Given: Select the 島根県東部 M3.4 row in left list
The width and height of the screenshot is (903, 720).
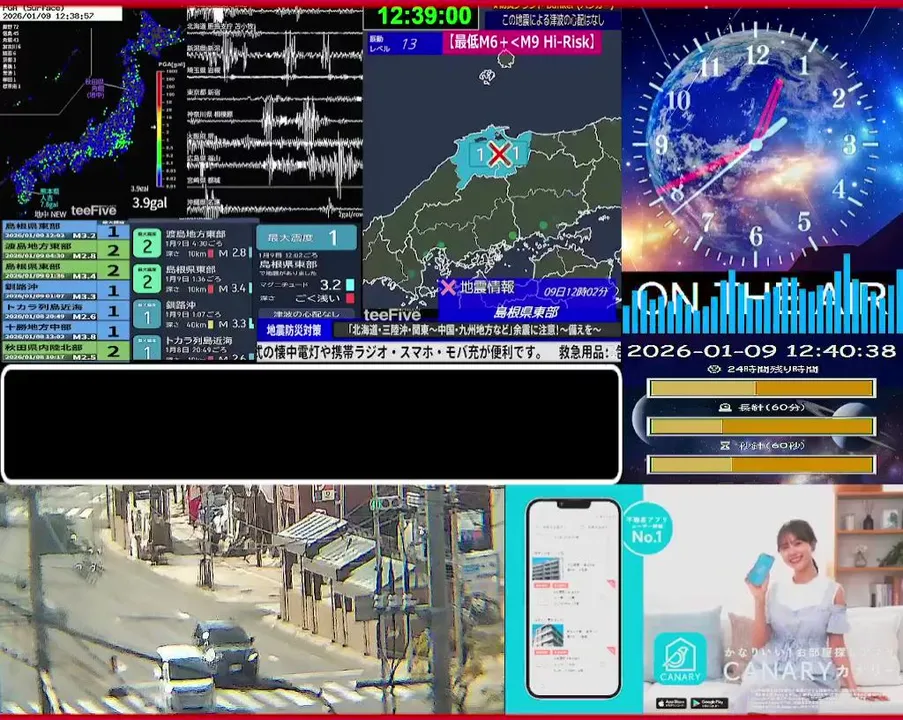Looking at the screenshot, I should tap(65, 271).
